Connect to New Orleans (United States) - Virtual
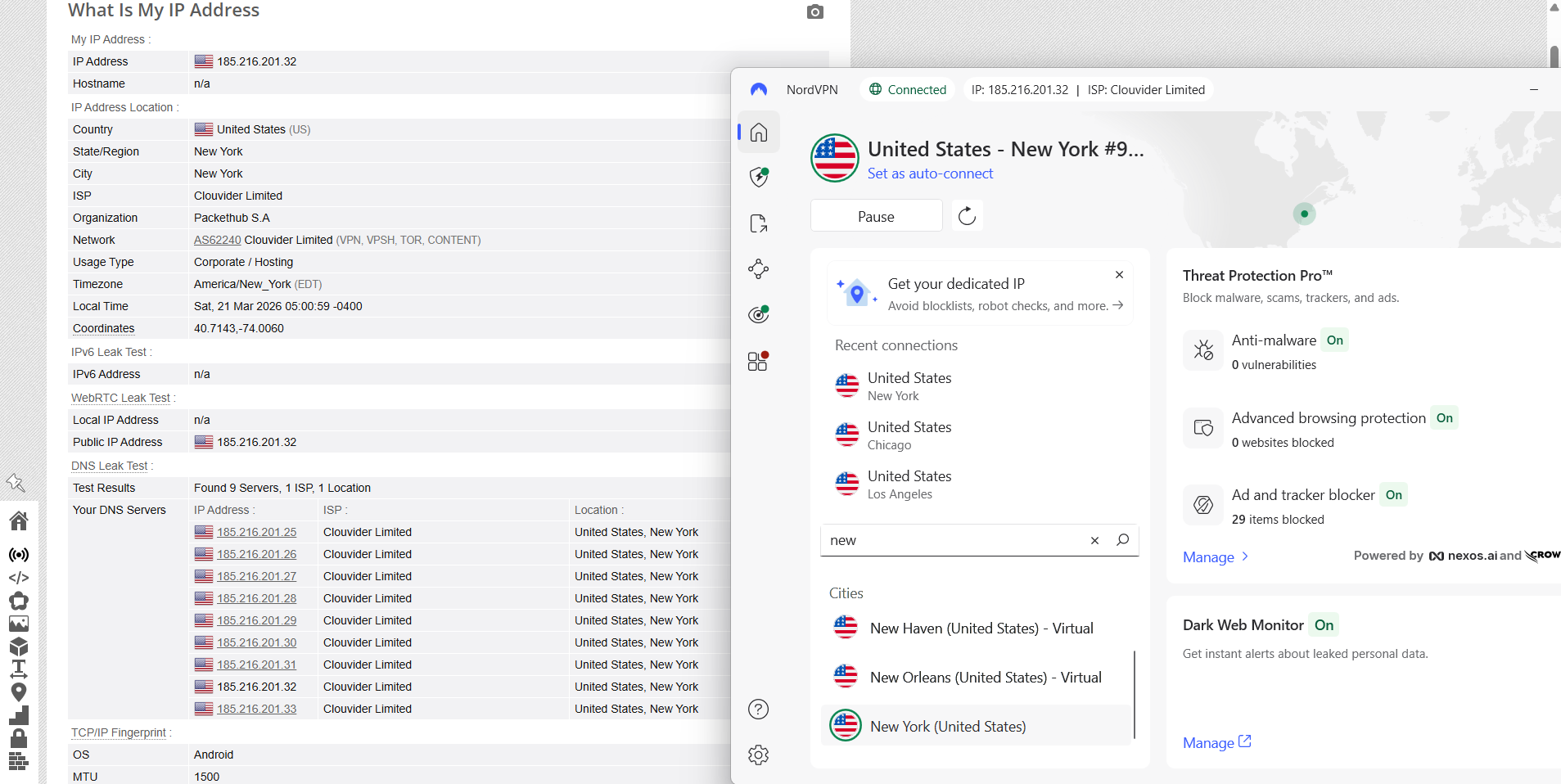Viewport: 1561px width, 784px height. pyautogui.click(x=976, y=678)
